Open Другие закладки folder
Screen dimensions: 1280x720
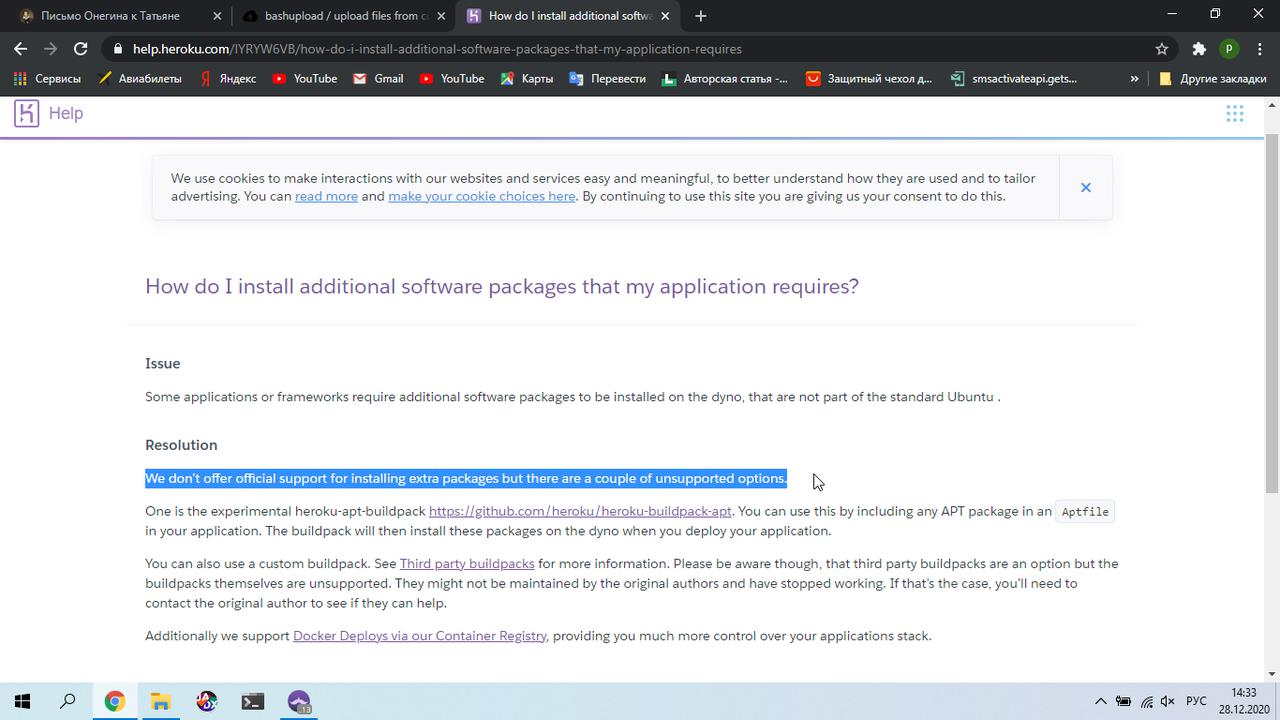pyautogui.click(x=1212, y=78)
